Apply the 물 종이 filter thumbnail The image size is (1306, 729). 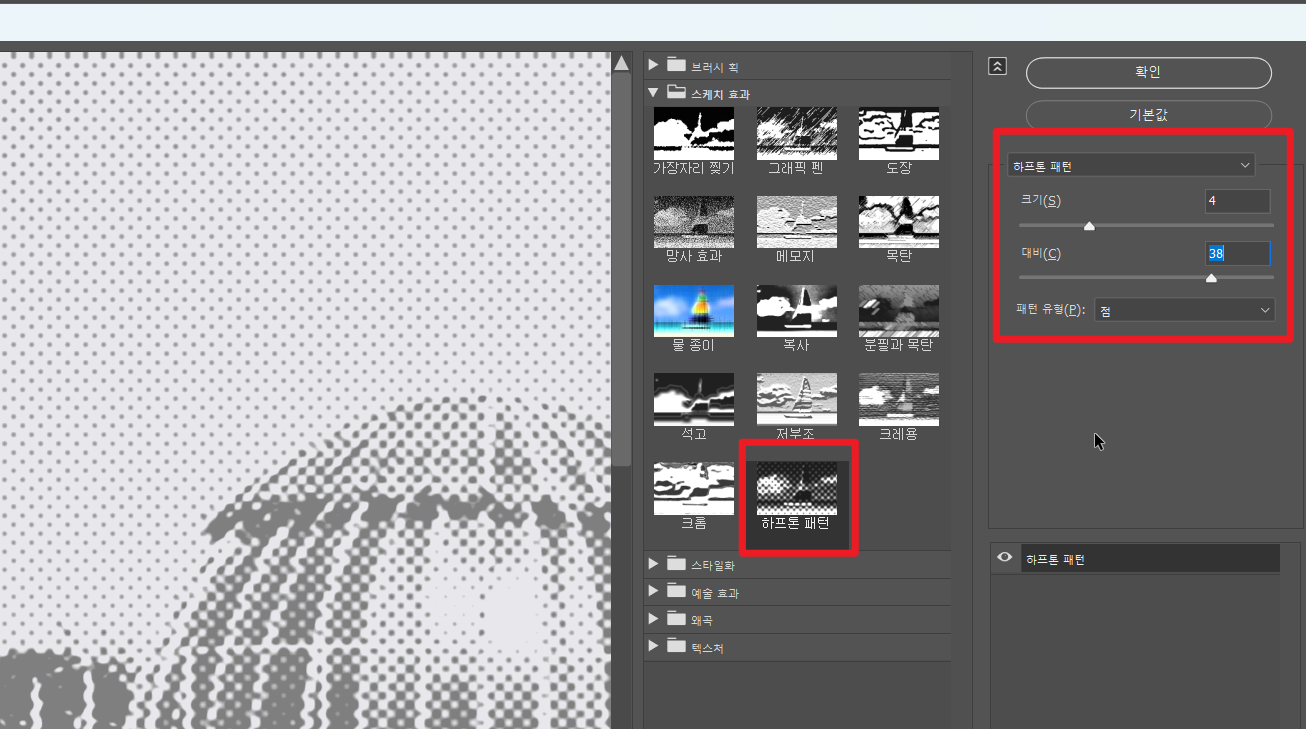coord(693,311)
